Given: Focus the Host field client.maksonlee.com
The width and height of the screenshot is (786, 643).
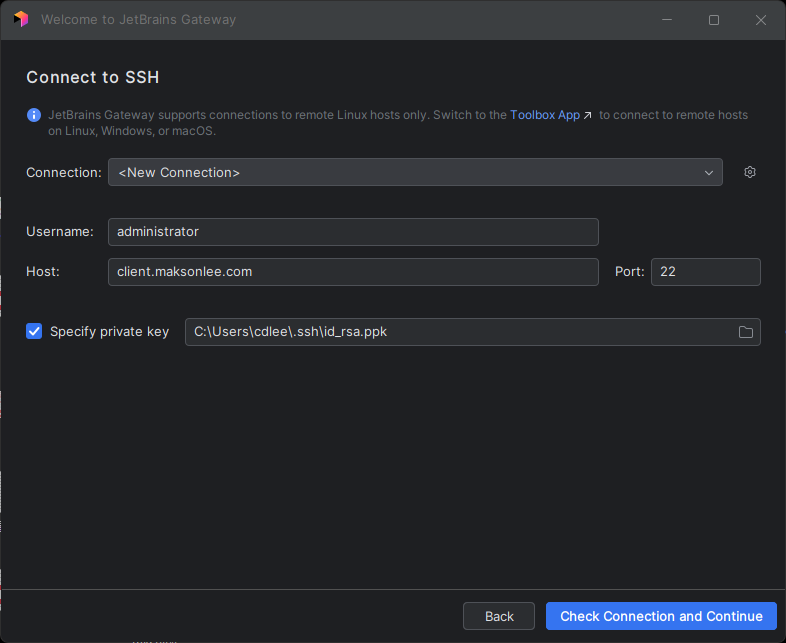Looking at the screenshot, I should 353,272.
